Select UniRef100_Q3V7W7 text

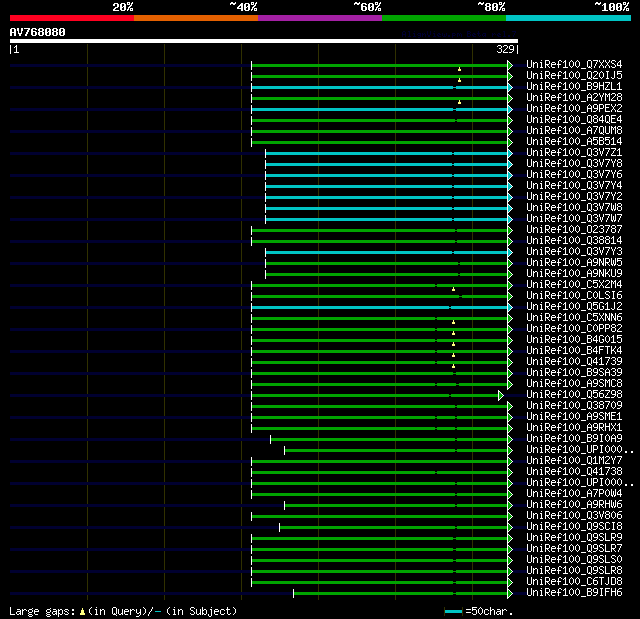[574, 219]
